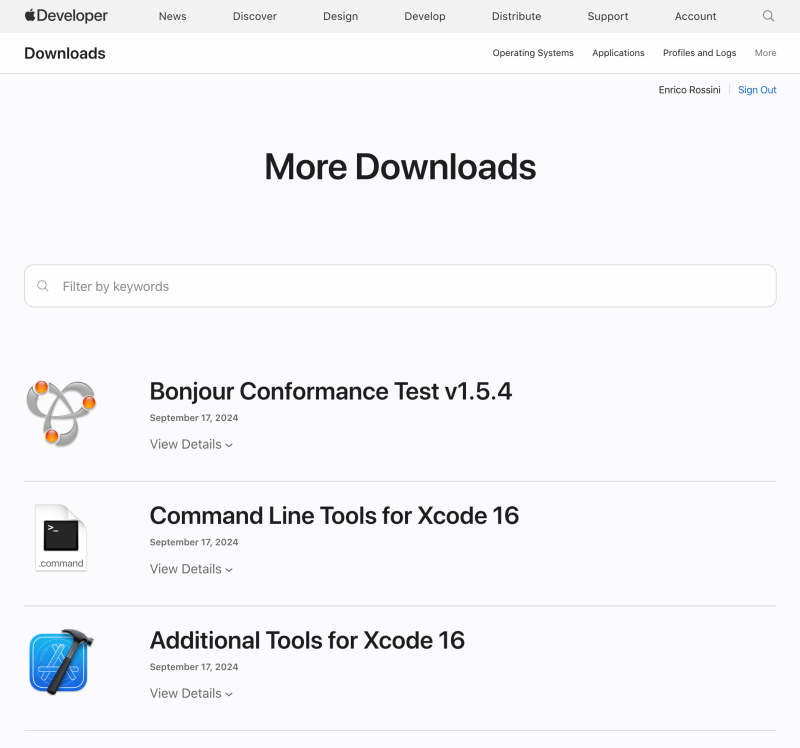The height and width of the screenshot is (748, 800).
Task: Click Additional Tools for Xcode 16 title
Action: (x=307, y=640)
